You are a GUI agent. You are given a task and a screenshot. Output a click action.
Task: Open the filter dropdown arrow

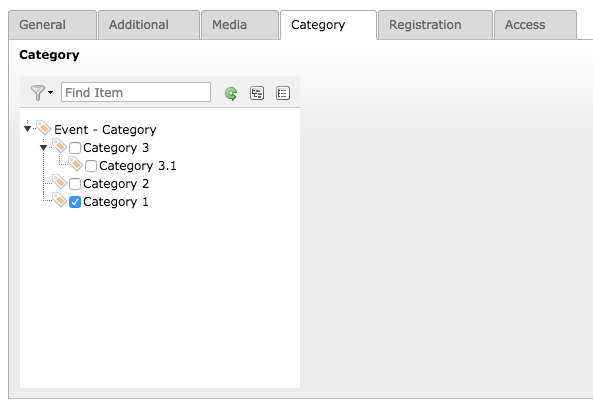tap(50, 93)
